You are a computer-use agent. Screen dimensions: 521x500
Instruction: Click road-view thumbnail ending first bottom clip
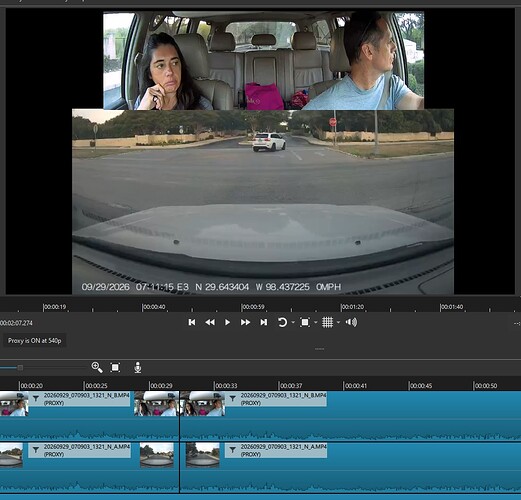(x=157, y=455)
